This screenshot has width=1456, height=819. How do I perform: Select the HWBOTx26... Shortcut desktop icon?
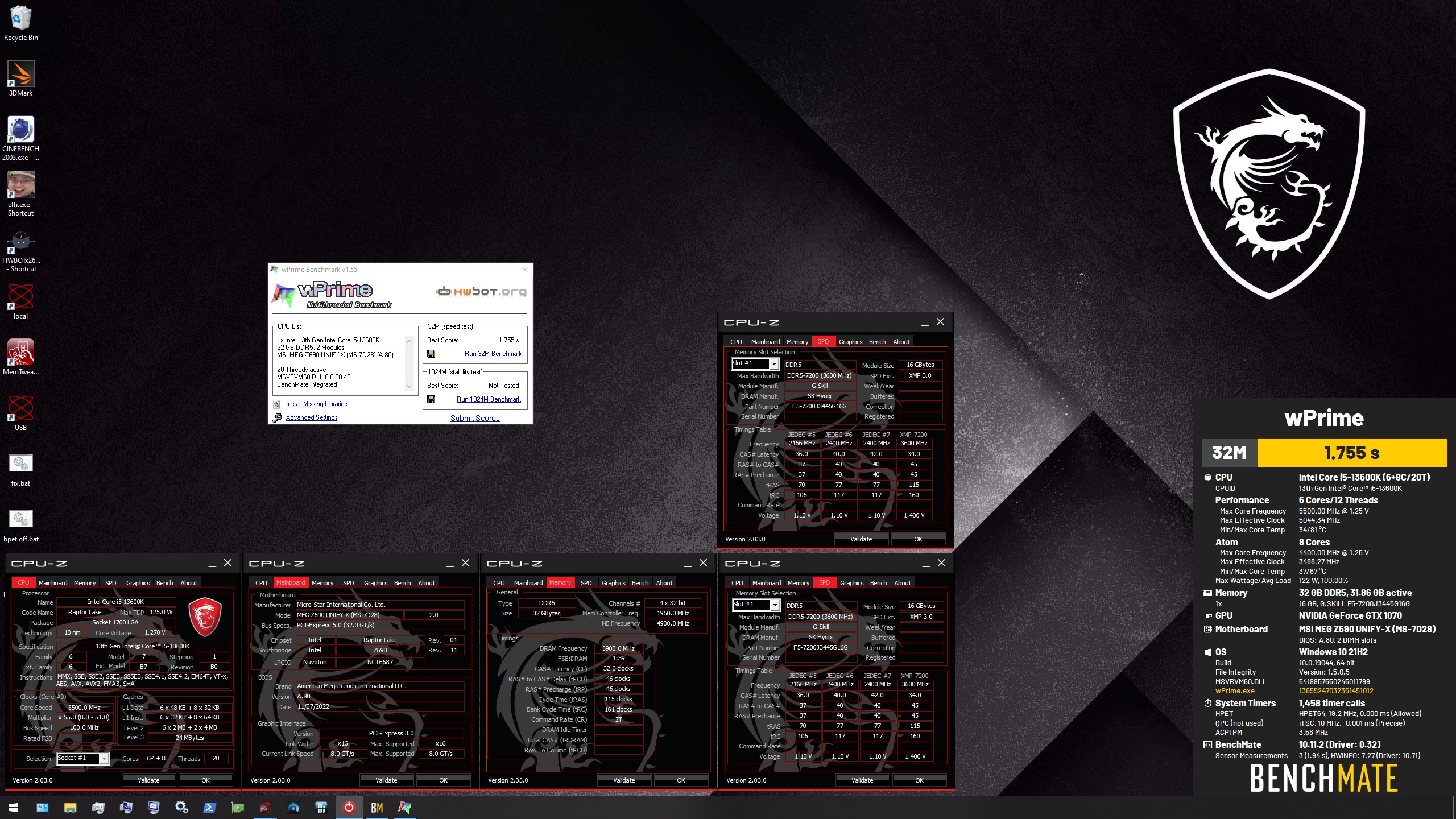[20, 250]
